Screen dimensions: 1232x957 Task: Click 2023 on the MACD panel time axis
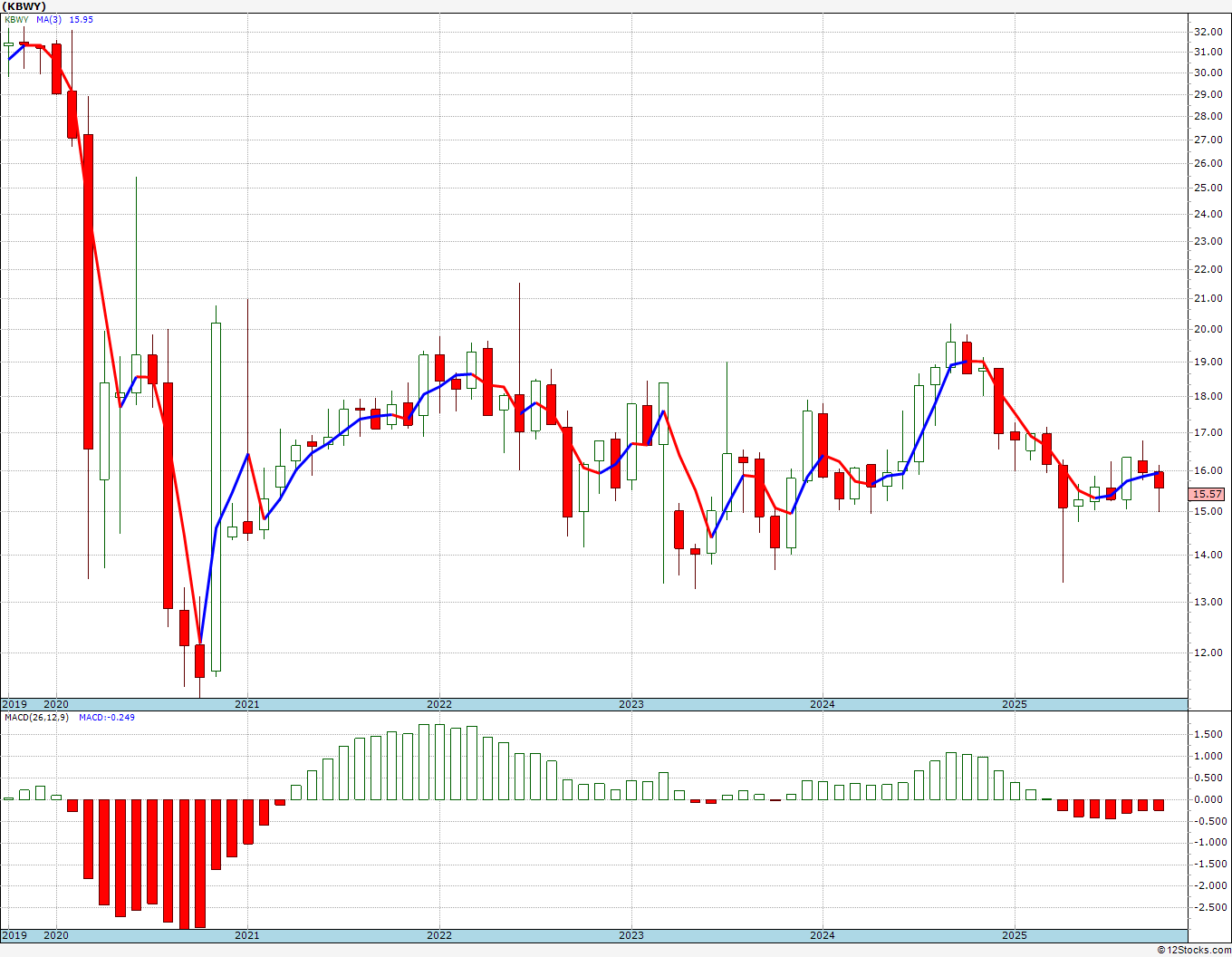631,935
